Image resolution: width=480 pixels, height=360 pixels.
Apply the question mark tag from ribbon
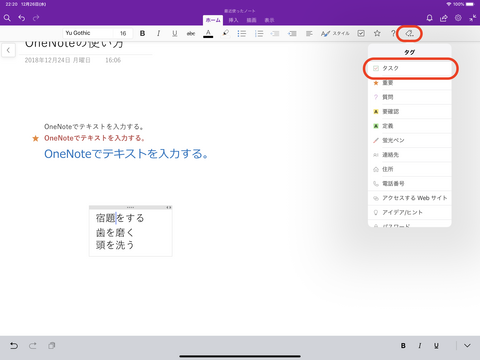coord(393,33)
